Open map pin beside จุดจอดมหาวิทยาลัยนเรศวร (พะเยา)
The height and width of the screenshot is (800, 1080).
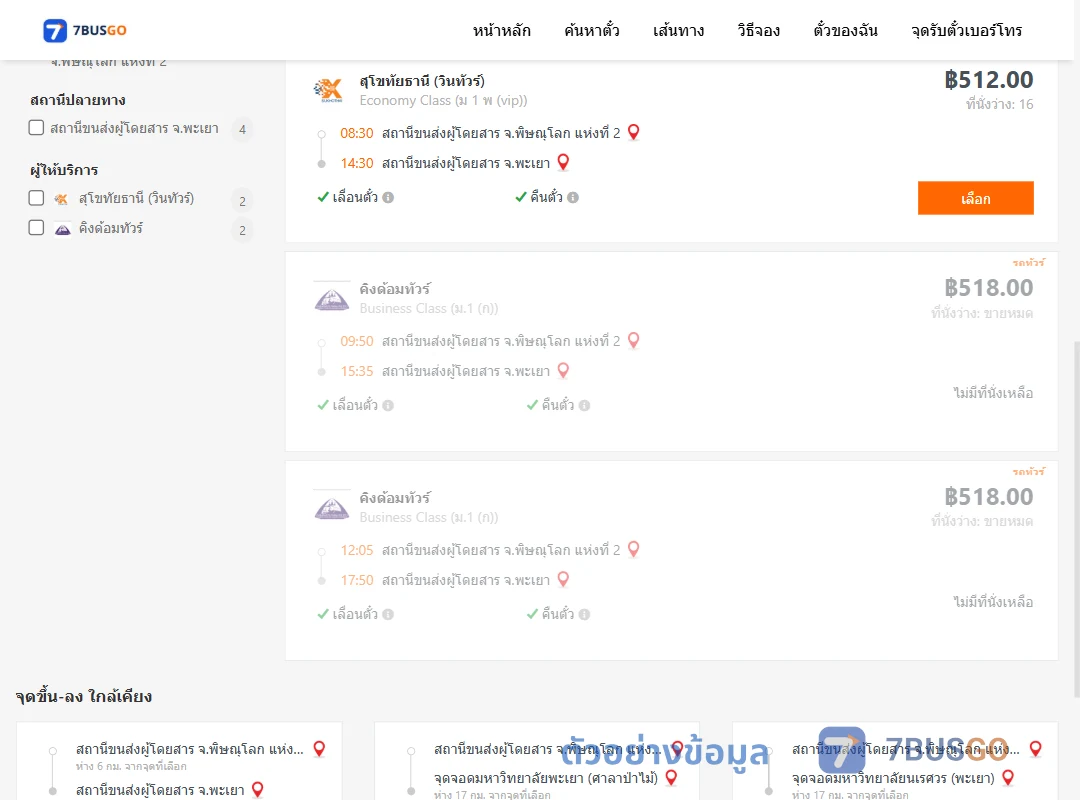tap(1008, 777)
